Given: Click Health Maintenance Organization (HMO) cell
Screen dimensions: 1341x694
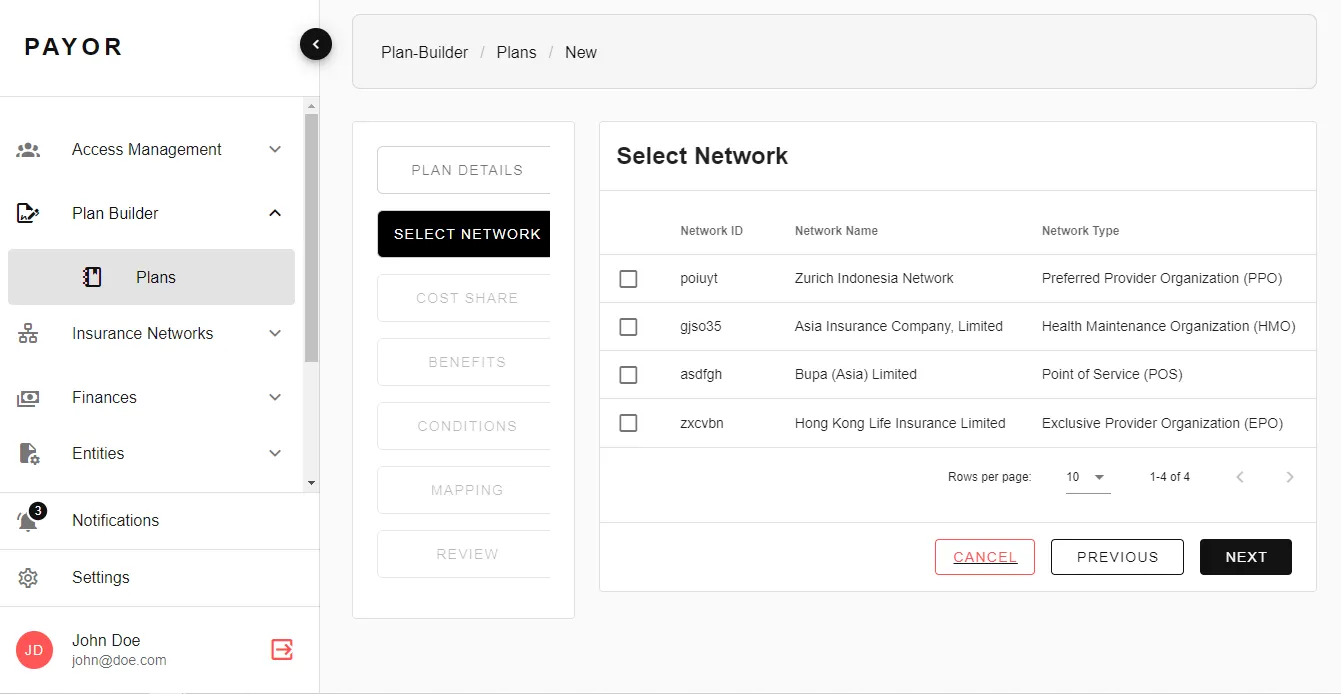Looking at the screenshot, I should [x=1169, y=327].
